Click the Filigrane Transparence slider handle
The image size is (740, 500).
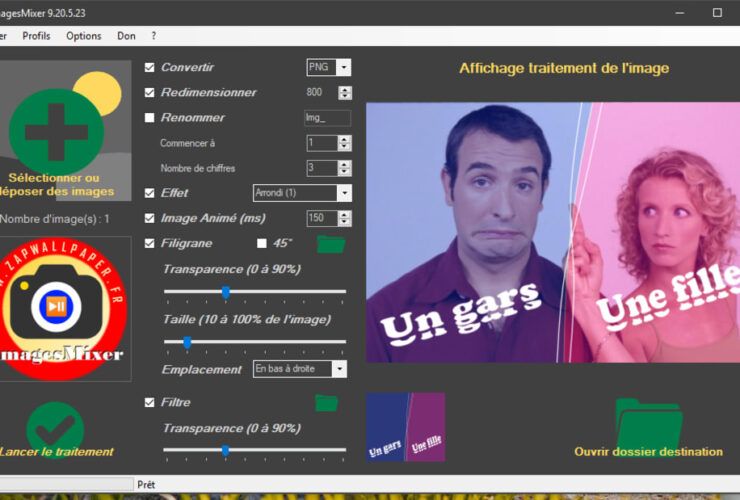point(226,293)
